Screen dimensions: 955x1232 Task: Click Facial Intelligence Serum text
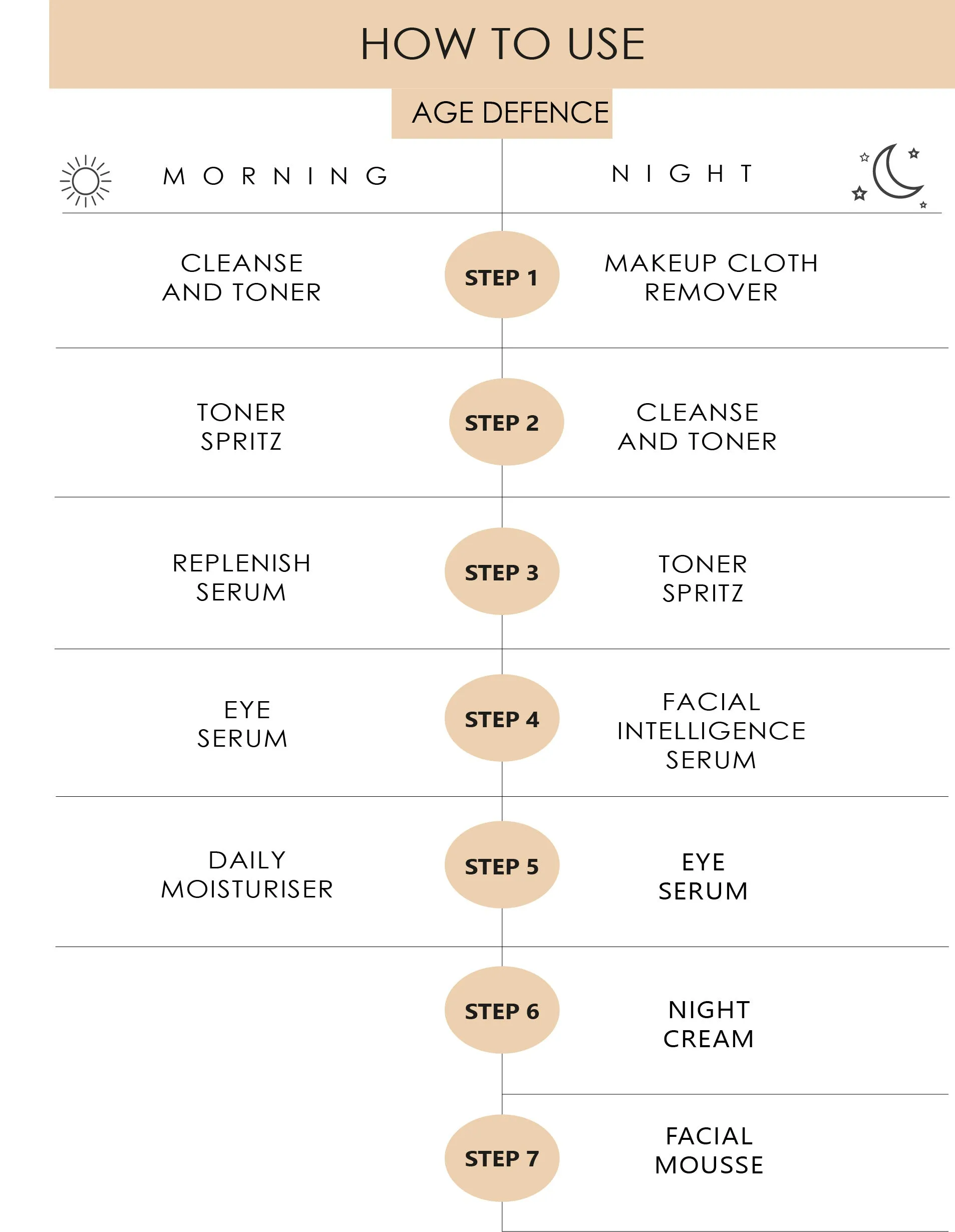(711, 731)
